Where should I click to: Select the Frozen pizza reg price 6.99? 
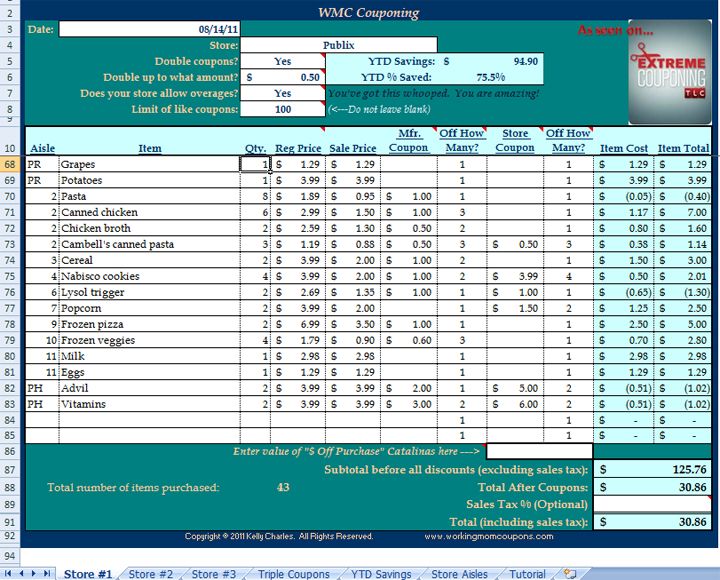point(298,324)
